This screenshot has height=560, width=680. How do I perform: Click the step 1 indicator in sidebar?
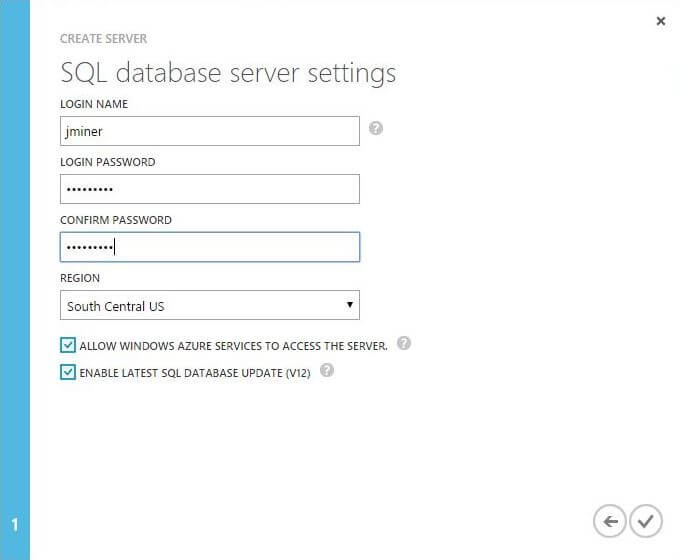tap(15, 524)
